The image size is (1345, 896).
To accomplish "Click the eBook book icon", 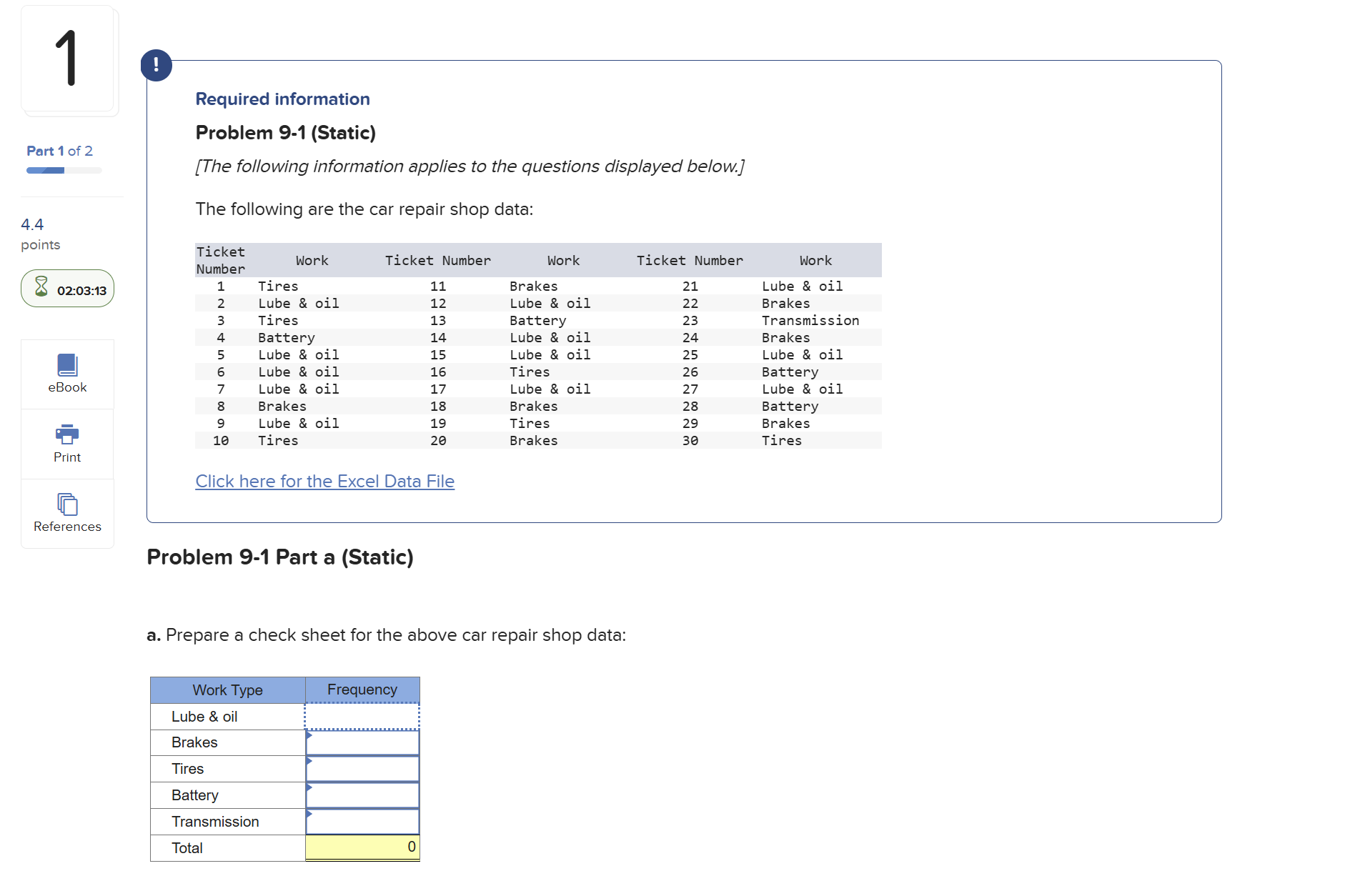I will point(67,364).
